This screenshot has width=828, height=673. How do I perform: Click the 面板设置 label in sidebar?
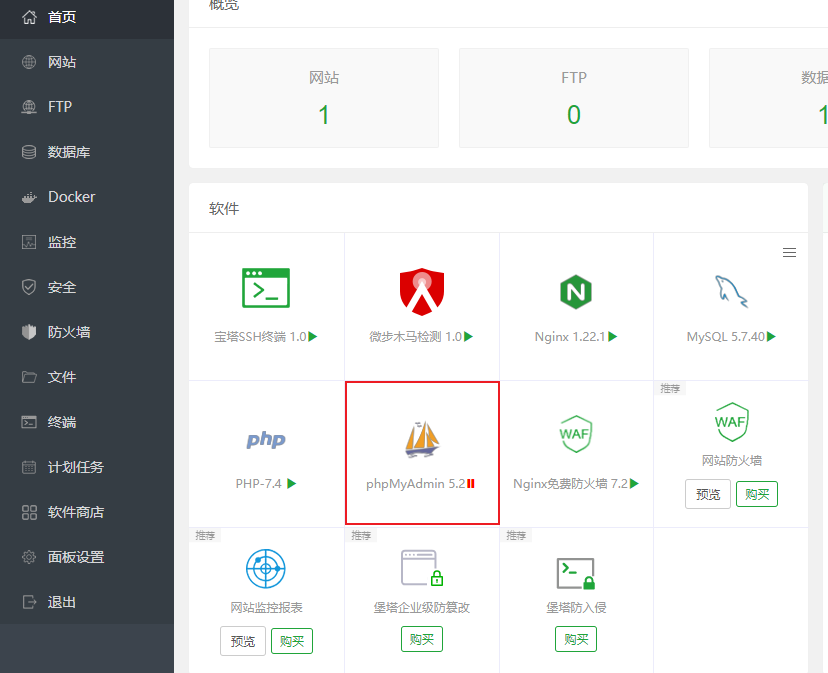click(x=76, y=557)
